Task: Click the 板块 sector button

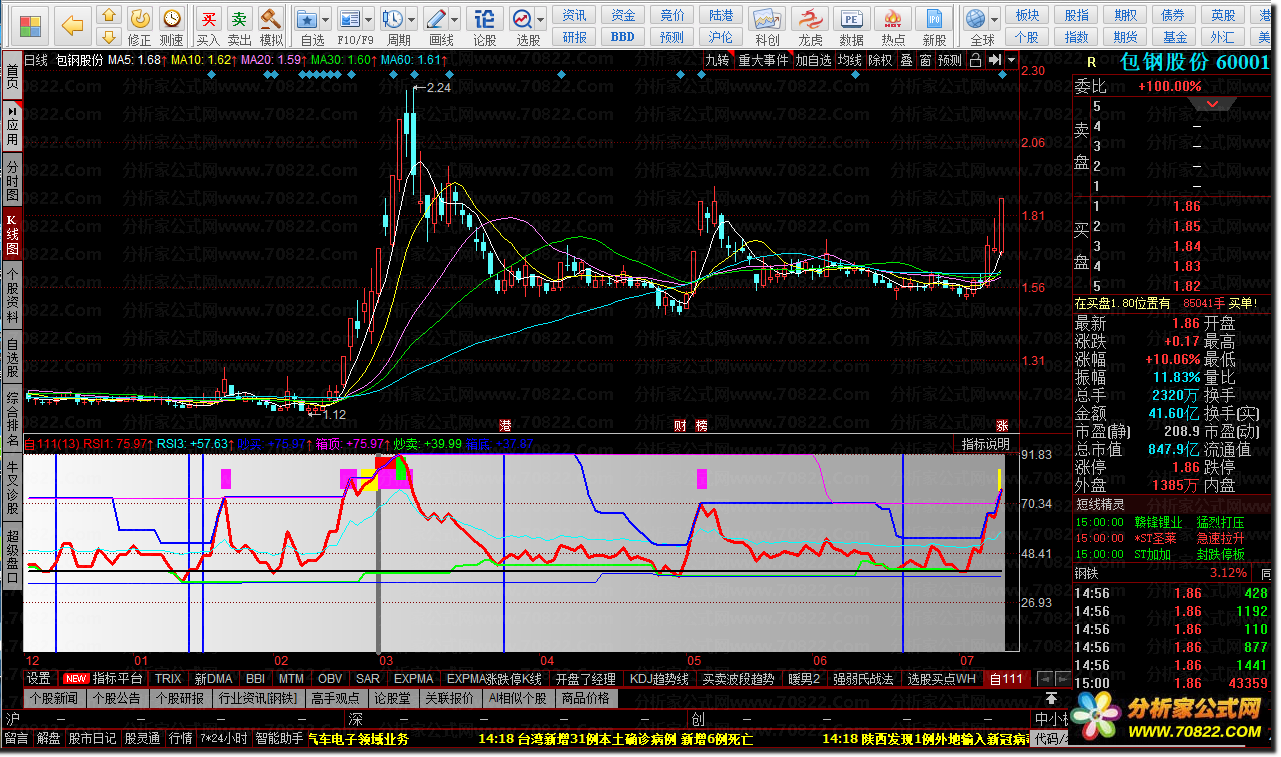Action: (1027, 15)
